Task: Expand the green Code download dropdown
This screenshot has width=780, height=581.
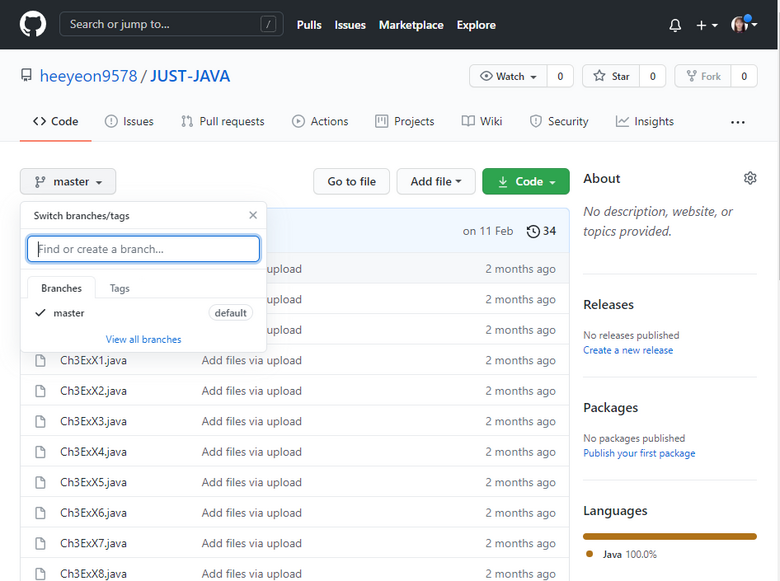Action: click(526, 182)
